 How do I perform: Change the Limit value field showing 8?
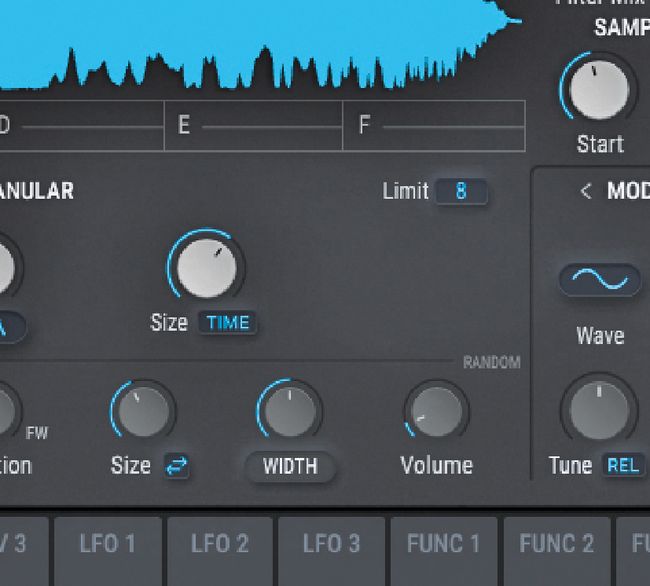click(x=461, y=191)
